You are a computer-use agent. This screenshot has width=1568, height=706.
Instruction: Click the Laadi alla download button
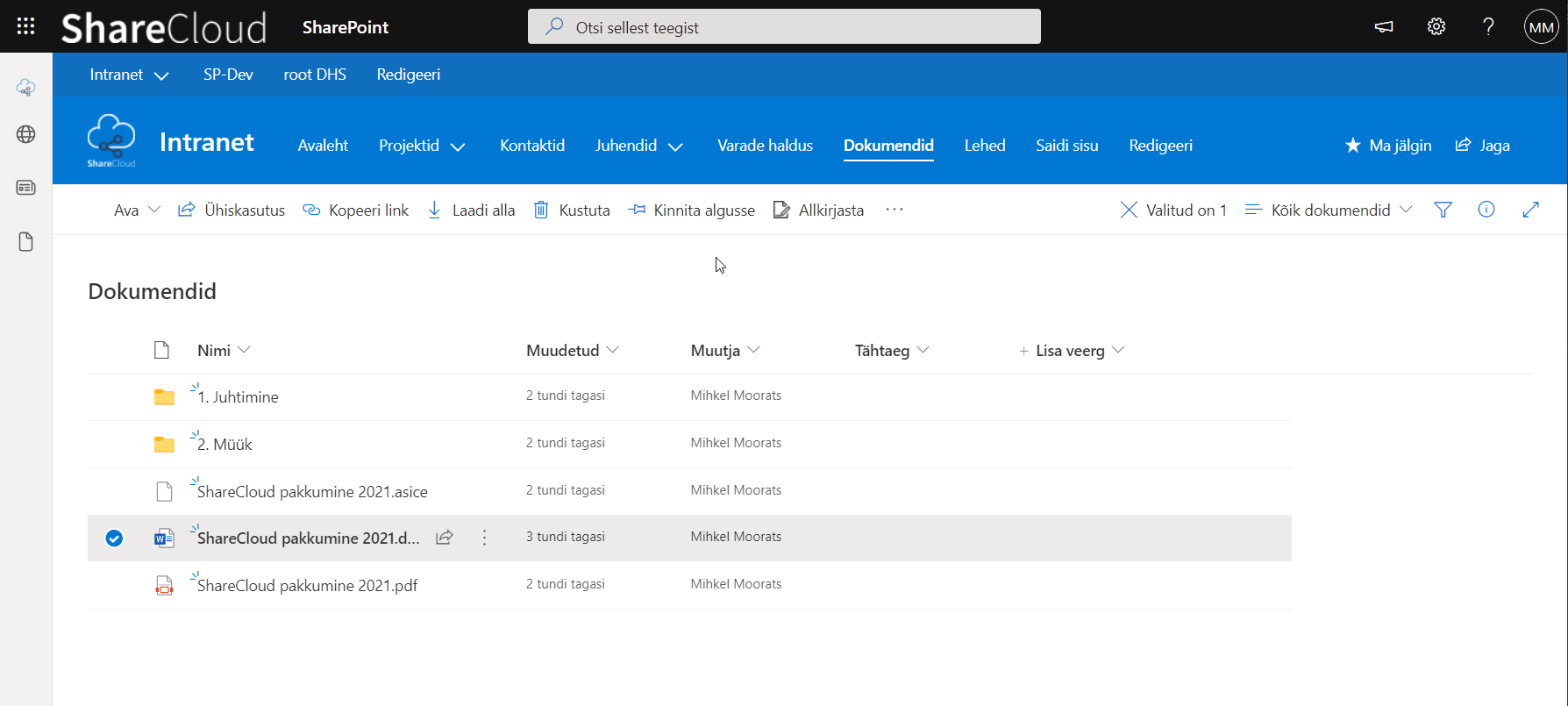pyautogui.click(x=471, y=210)
